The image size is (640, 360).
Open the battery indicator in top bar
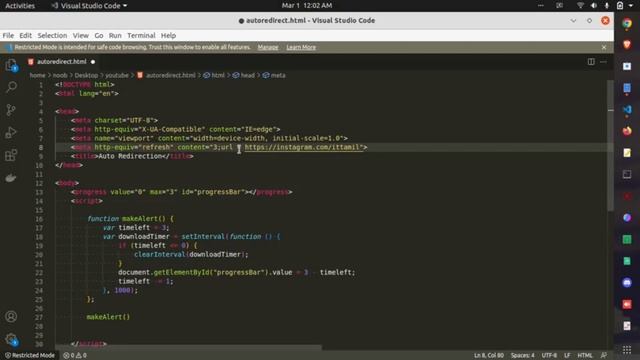point(620,5)
